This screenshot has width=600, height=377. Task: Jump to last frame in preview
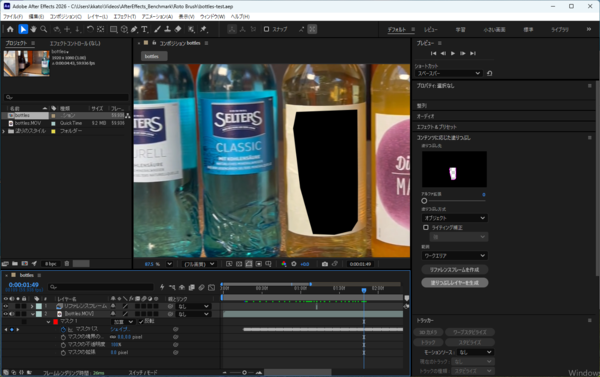point(473,53)
